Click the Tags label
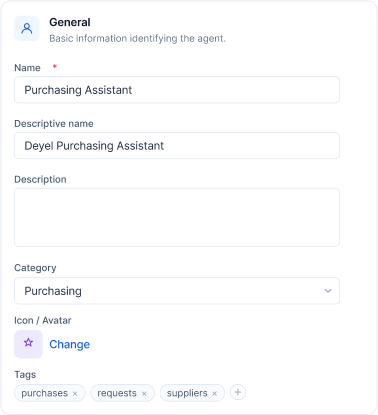 point(25,375)
